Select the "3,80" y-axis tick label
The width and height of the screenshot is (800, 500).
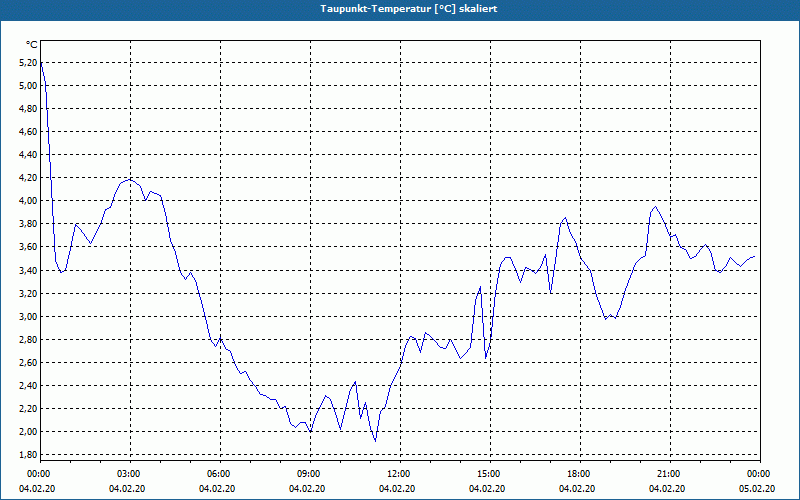pos(29,224)
